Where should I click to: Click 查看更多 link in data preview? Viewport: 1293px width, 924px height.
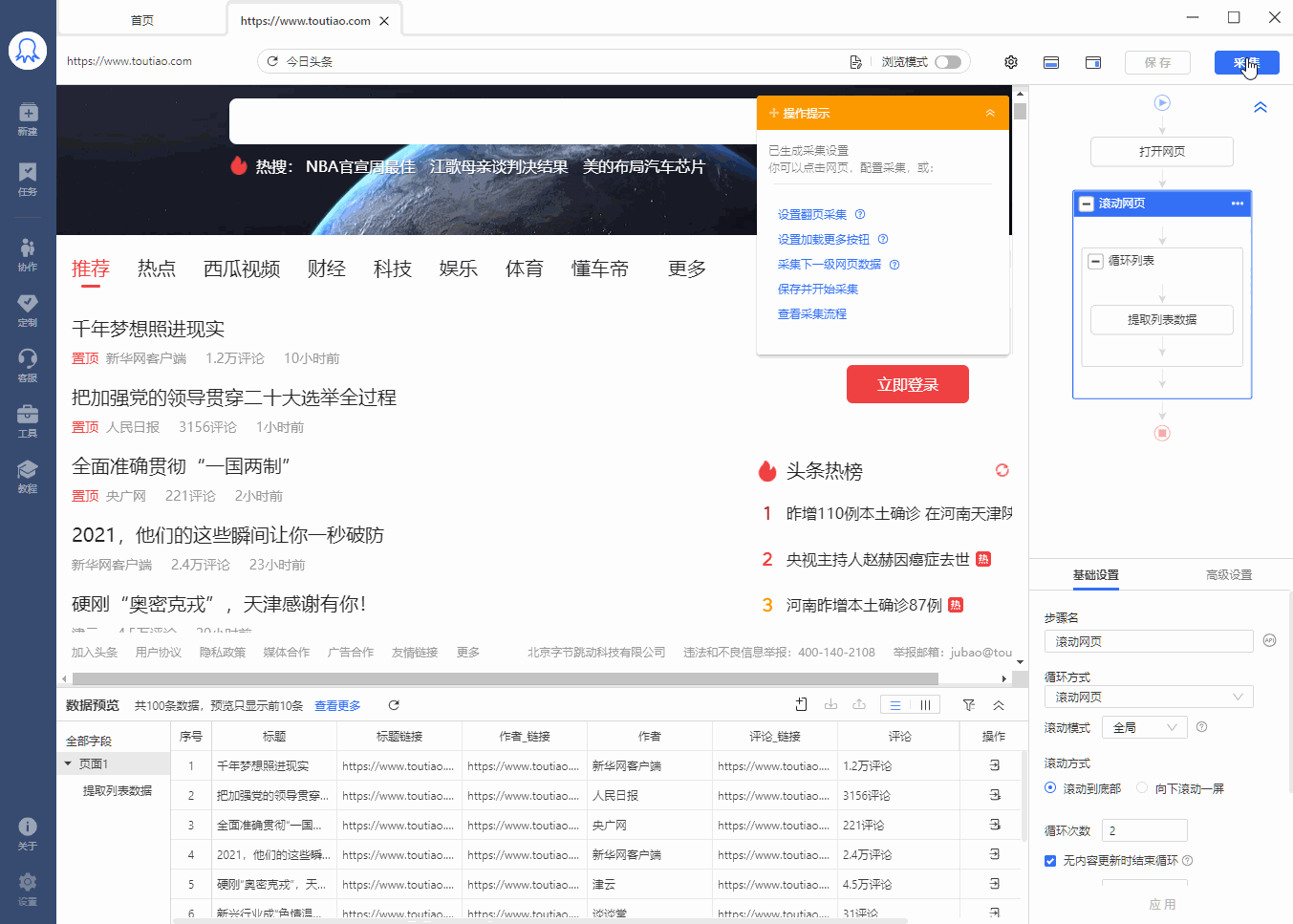pyautogui.click(x=337, y=705)
